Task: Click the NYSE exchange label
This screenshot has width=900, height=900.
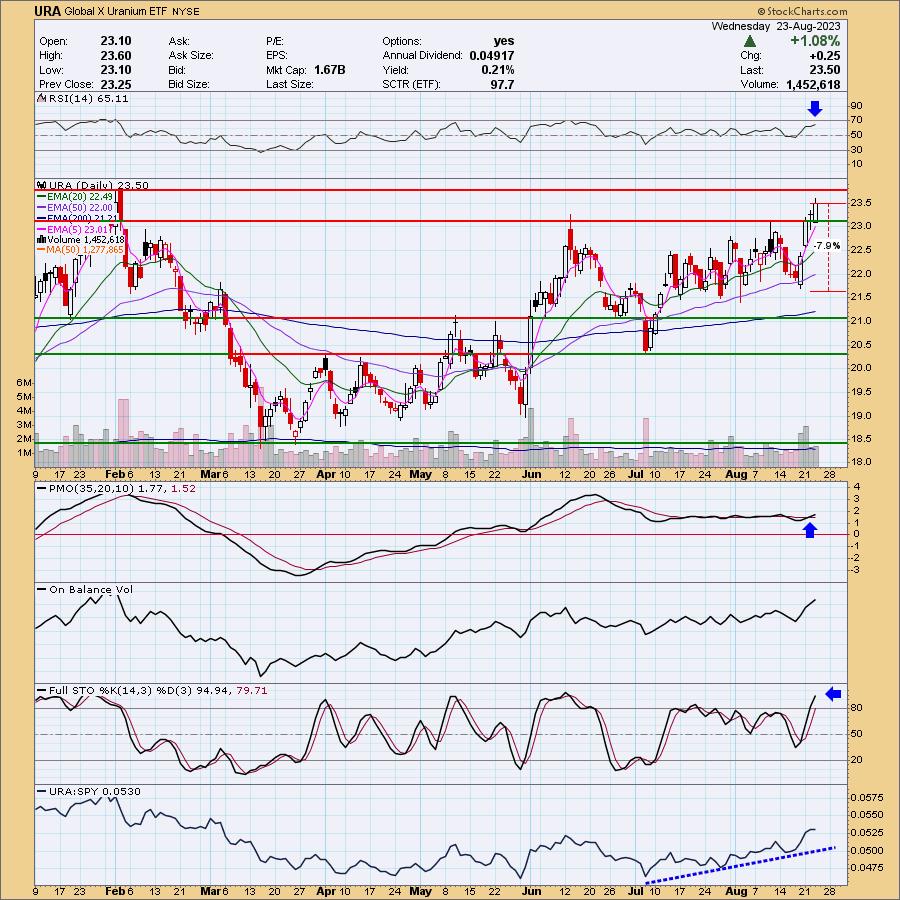Action: [185, 11]
